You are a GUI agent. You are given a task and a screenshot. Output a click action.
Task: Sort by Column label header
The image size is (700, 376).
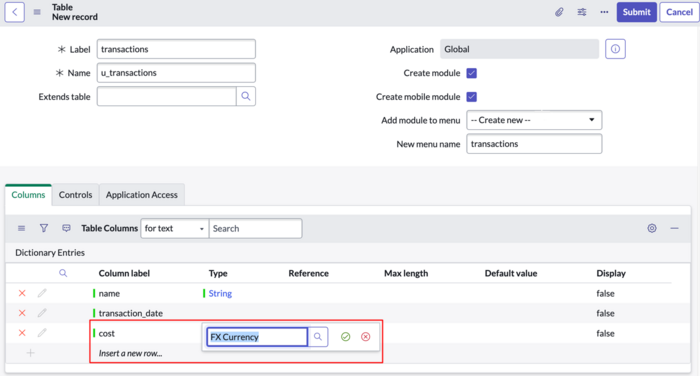point(124,273)
